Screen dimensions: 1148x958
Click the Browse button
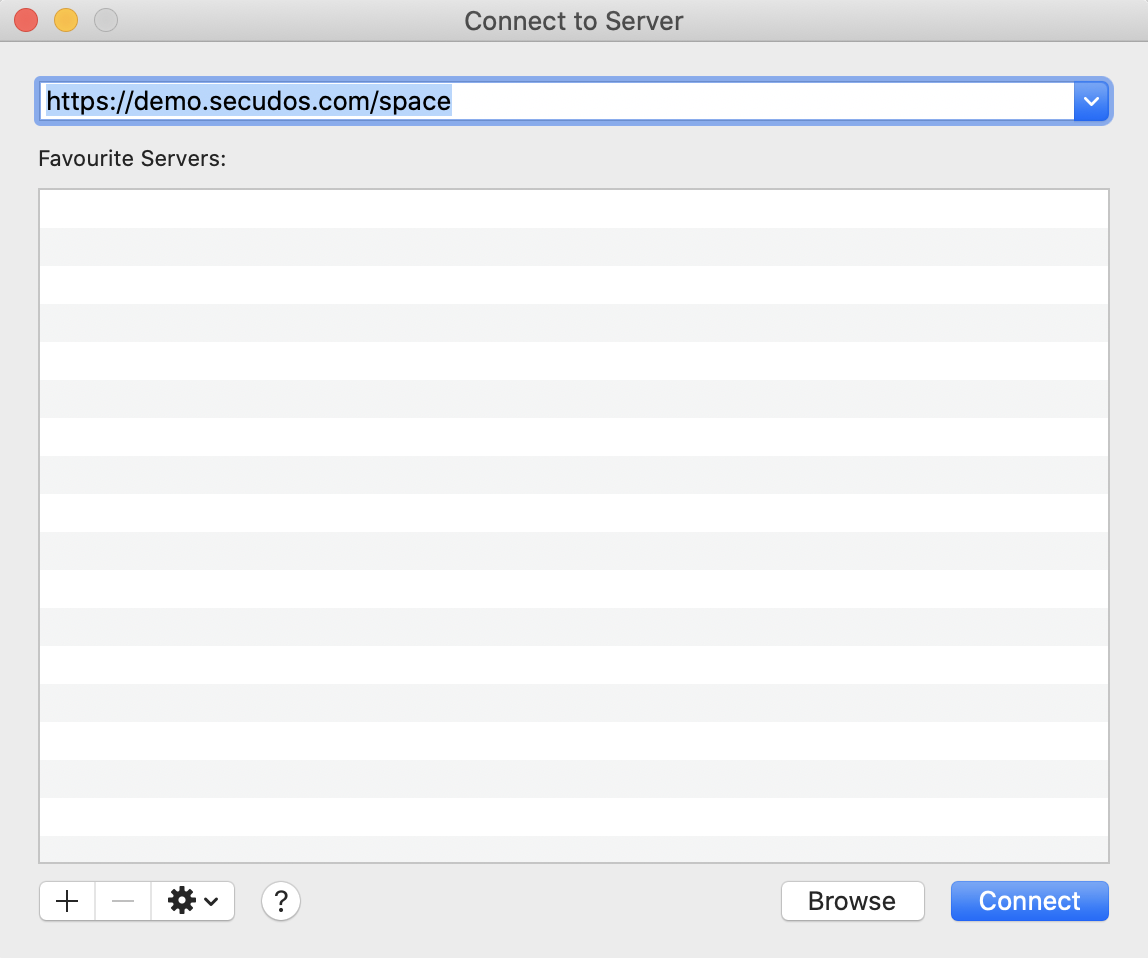click(852, 901)
